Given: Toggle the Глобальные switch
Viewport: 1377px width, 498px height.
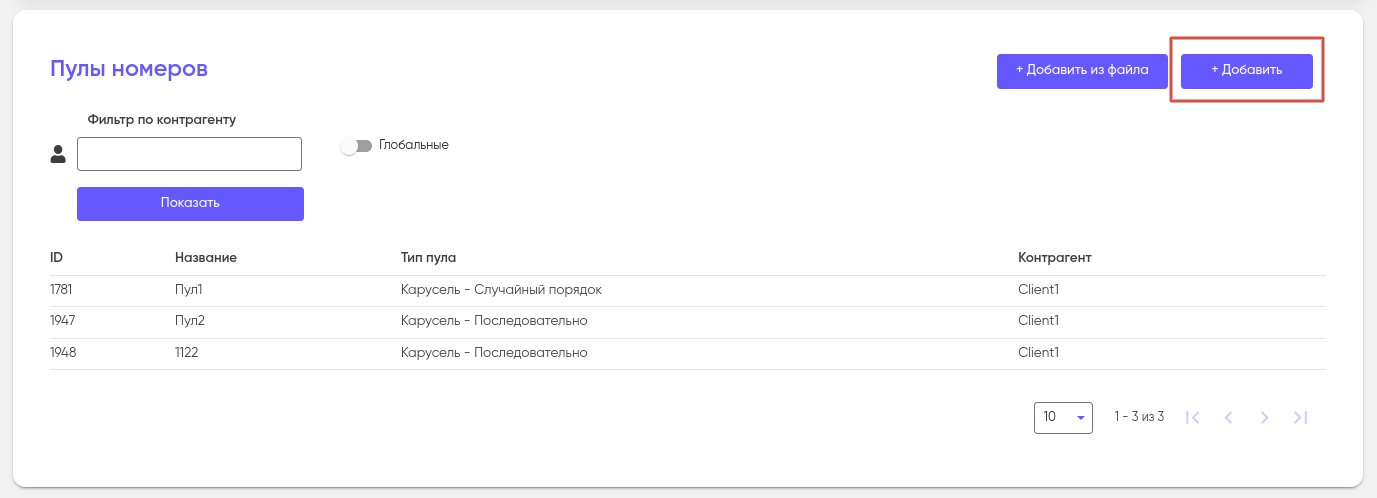Looking at the screenshot, I should pos(355,146).
